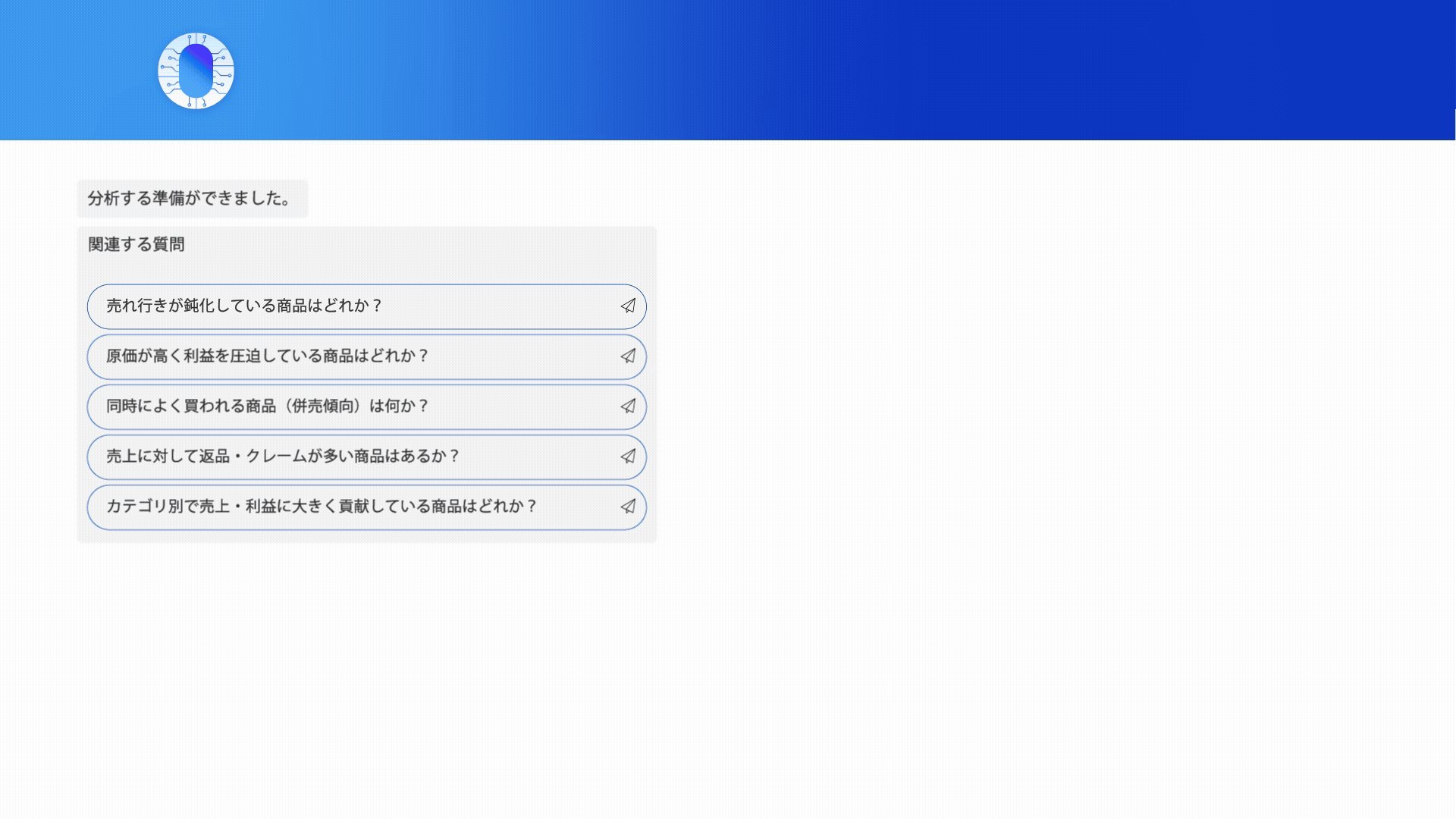Viewport: 1456px width, 819px height.
Task: Pick the 同時によく買われる商品 suggestion text
Action: tap(190, 406)
